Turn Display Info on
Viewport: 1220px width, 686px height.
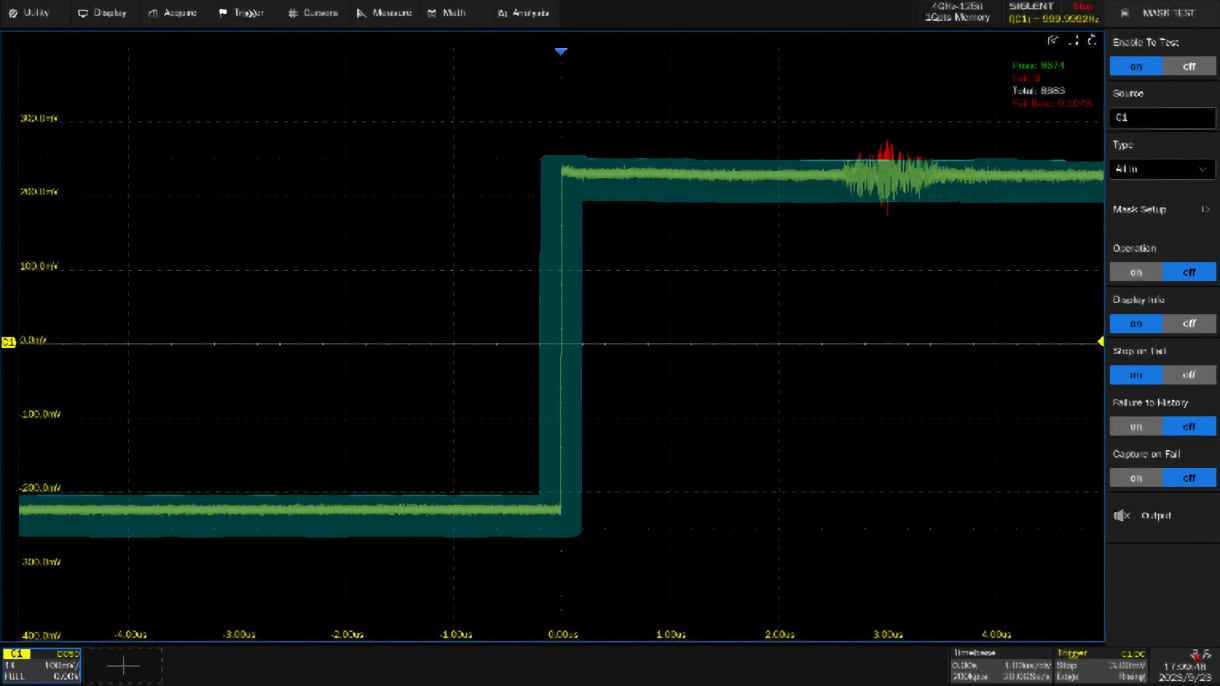coord(1136,324)
